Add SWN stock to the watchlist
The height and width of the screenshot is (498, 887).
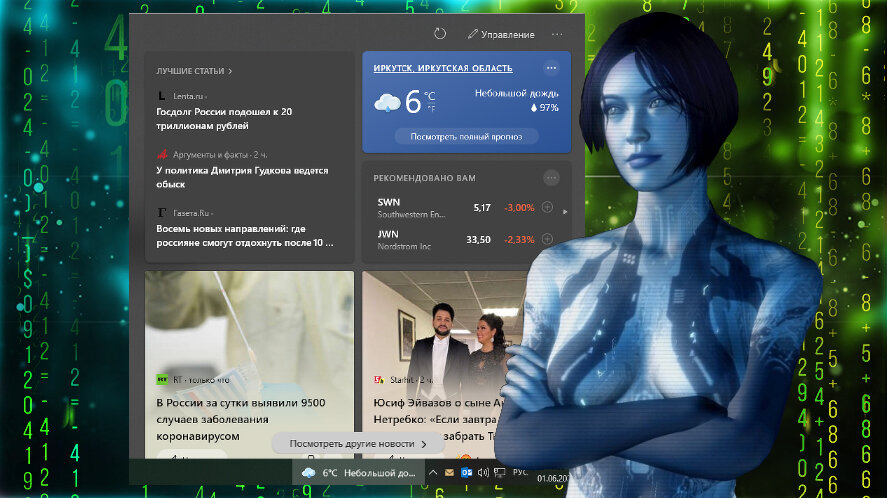point(547,207)
